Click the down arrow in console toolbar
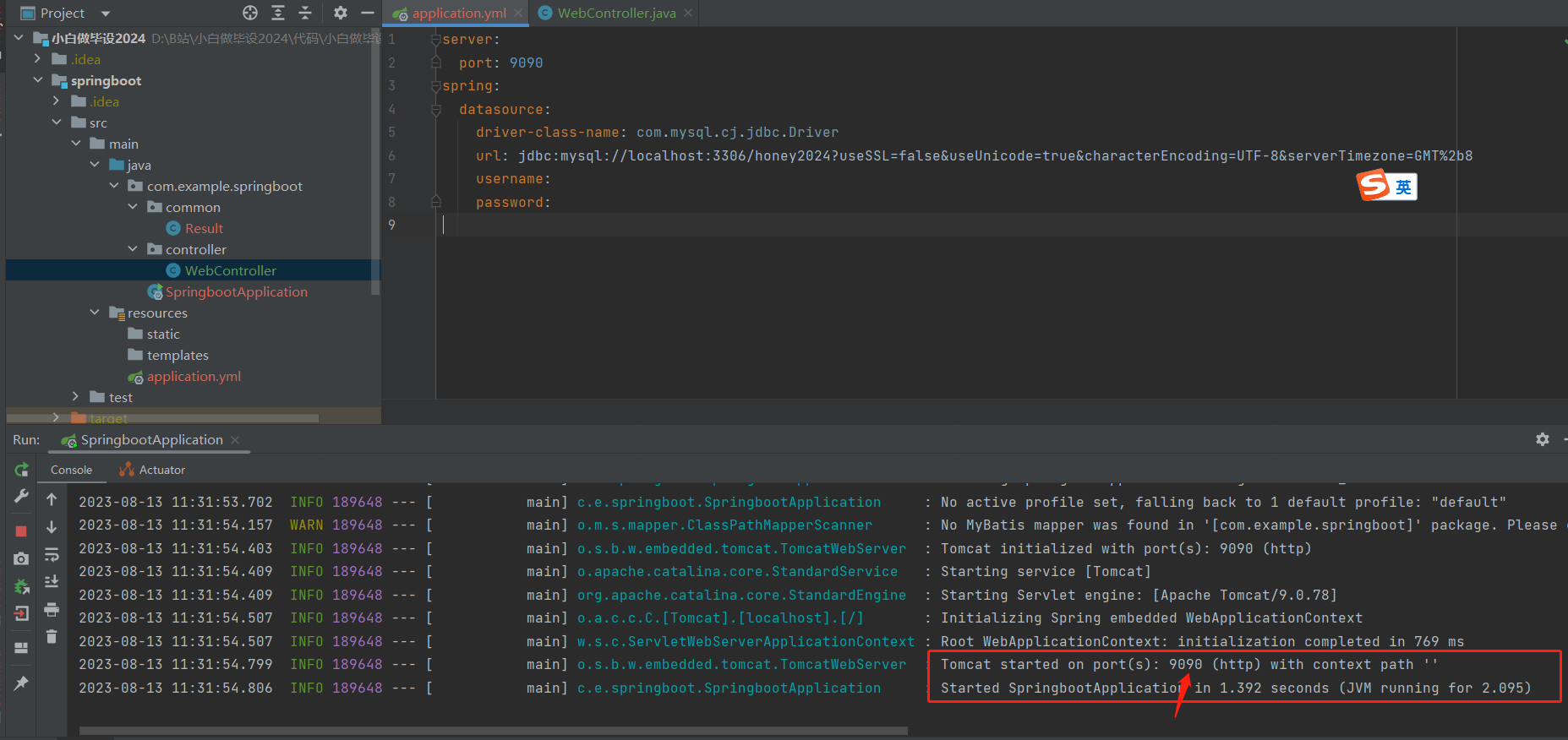This screenshot has width=1568, height=740. [52, 527]
